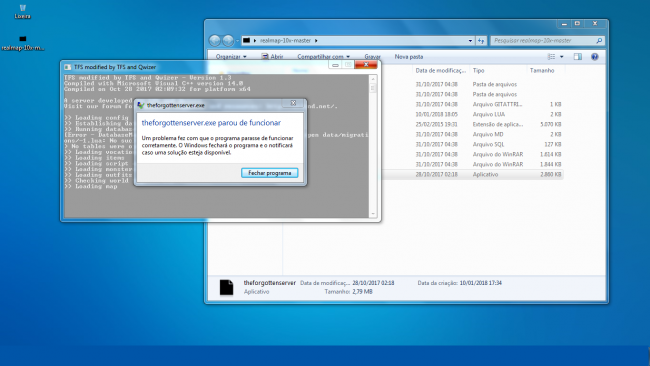
Task: Click the TFS console window title icon
Action: tap(67, 67)
